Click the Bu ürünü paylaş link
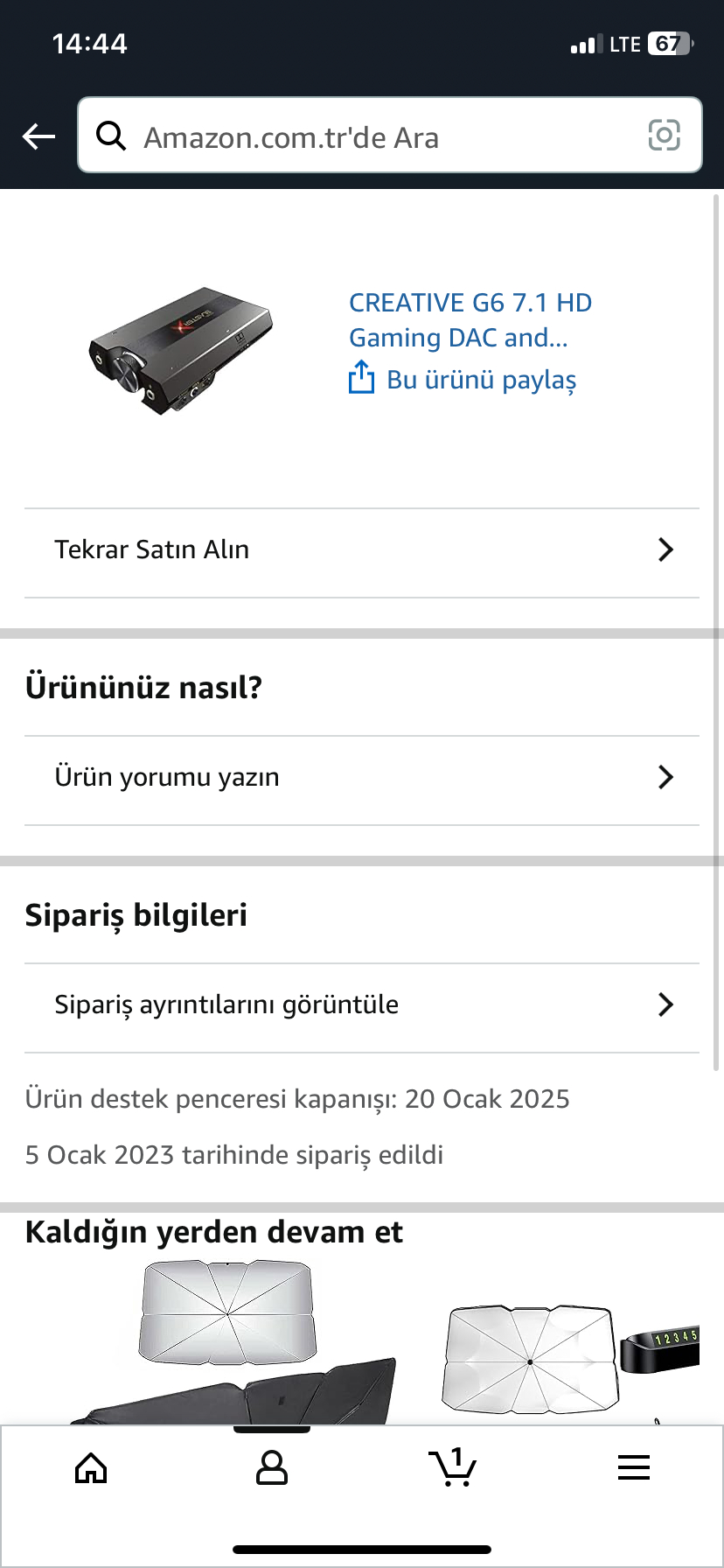The height and width of the screenshot is (1568, 724). (x=482, y=380)
